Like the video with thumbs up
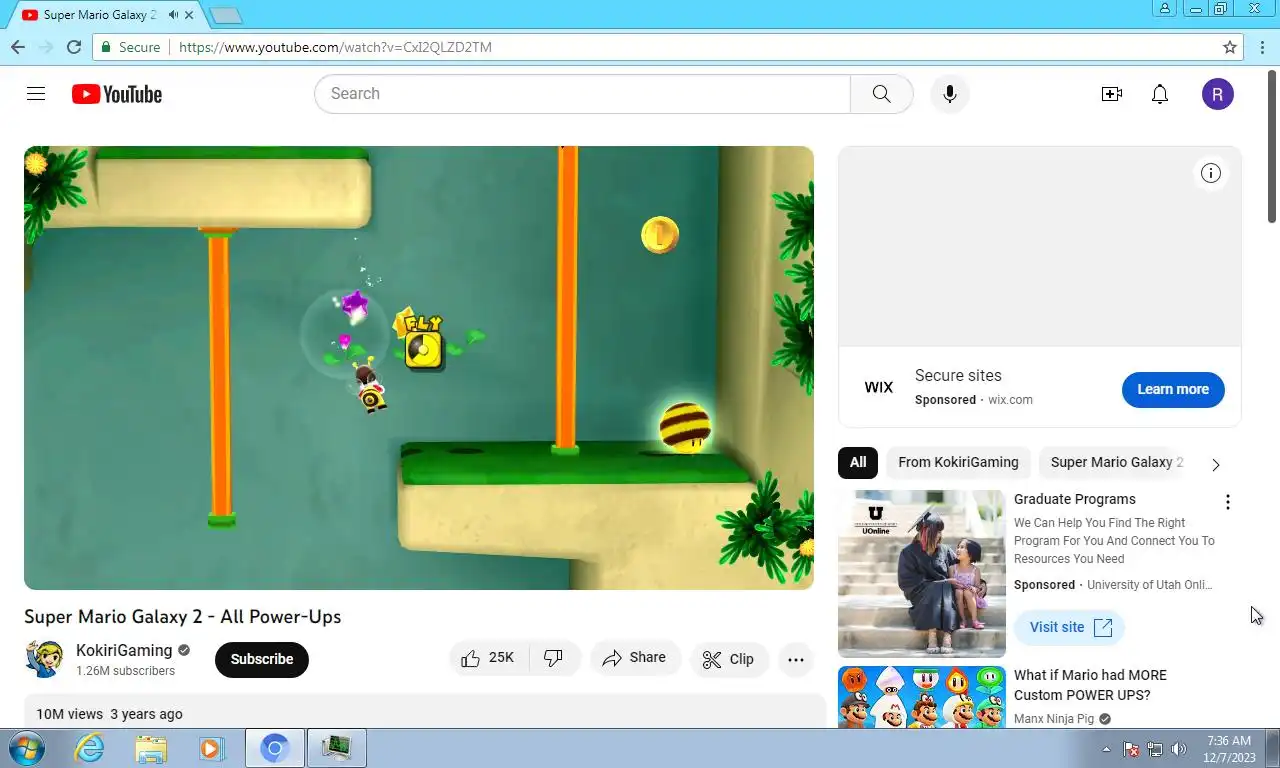The image size is (1280, 768). pos(488,658)
